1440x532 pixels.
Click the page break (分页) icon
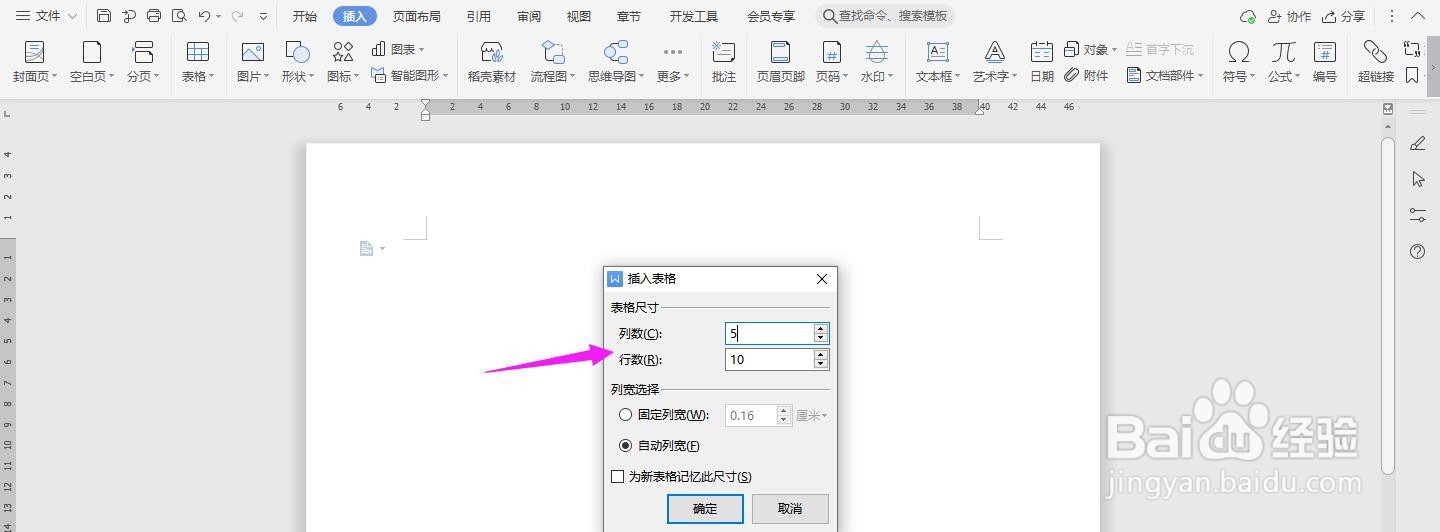point(143,52)
